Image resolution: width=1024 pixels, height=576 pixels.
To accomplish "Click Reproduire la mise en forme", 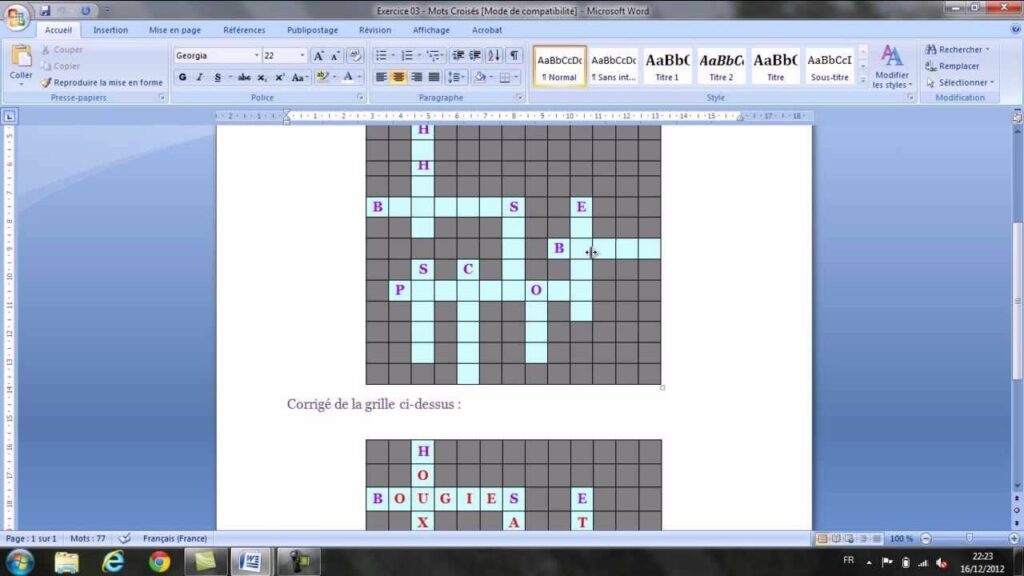I will click(102, 82).
